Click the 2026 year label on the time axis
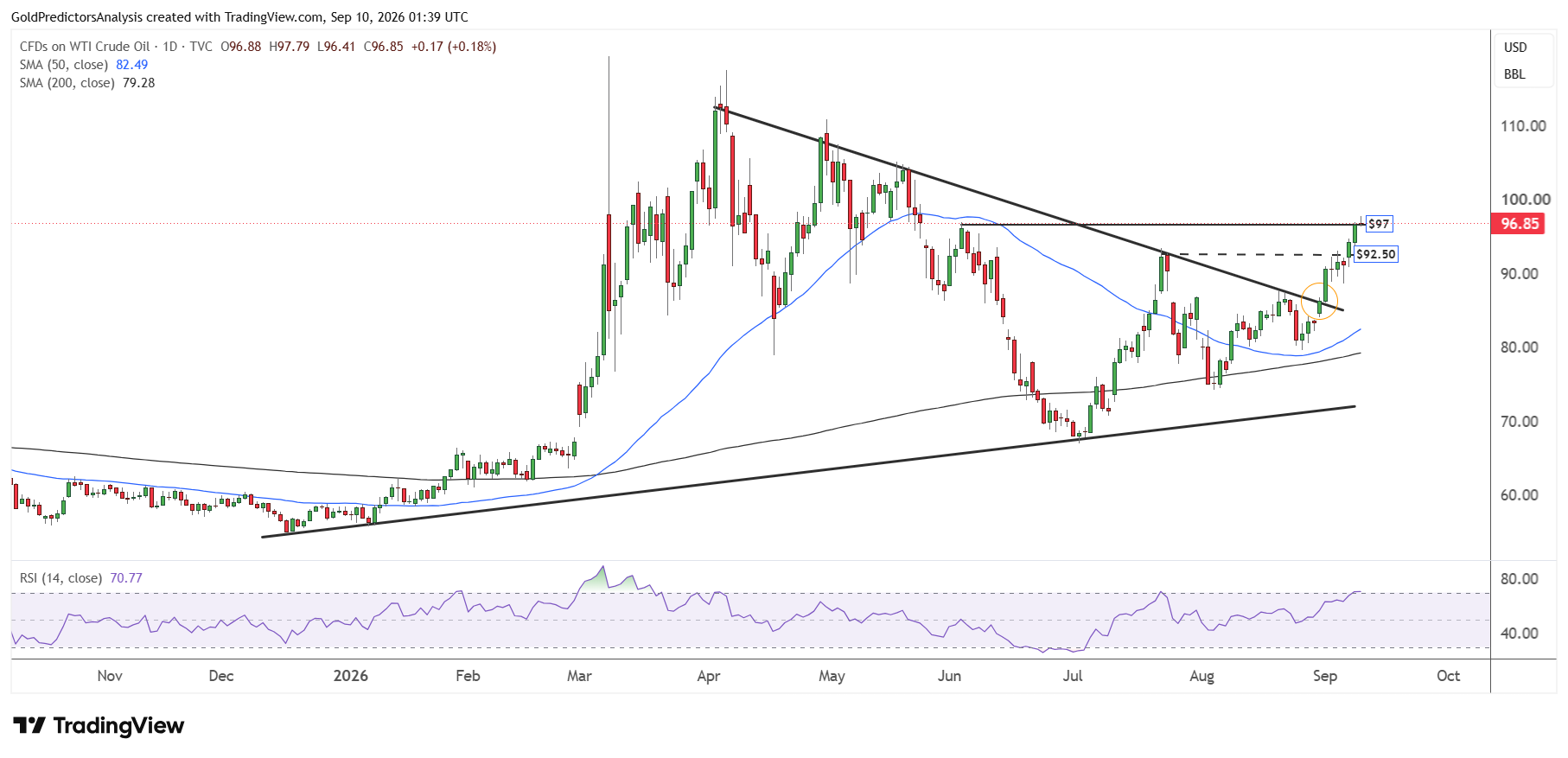This screenshot has width=1568, height=758. click(x=351, y=676)
